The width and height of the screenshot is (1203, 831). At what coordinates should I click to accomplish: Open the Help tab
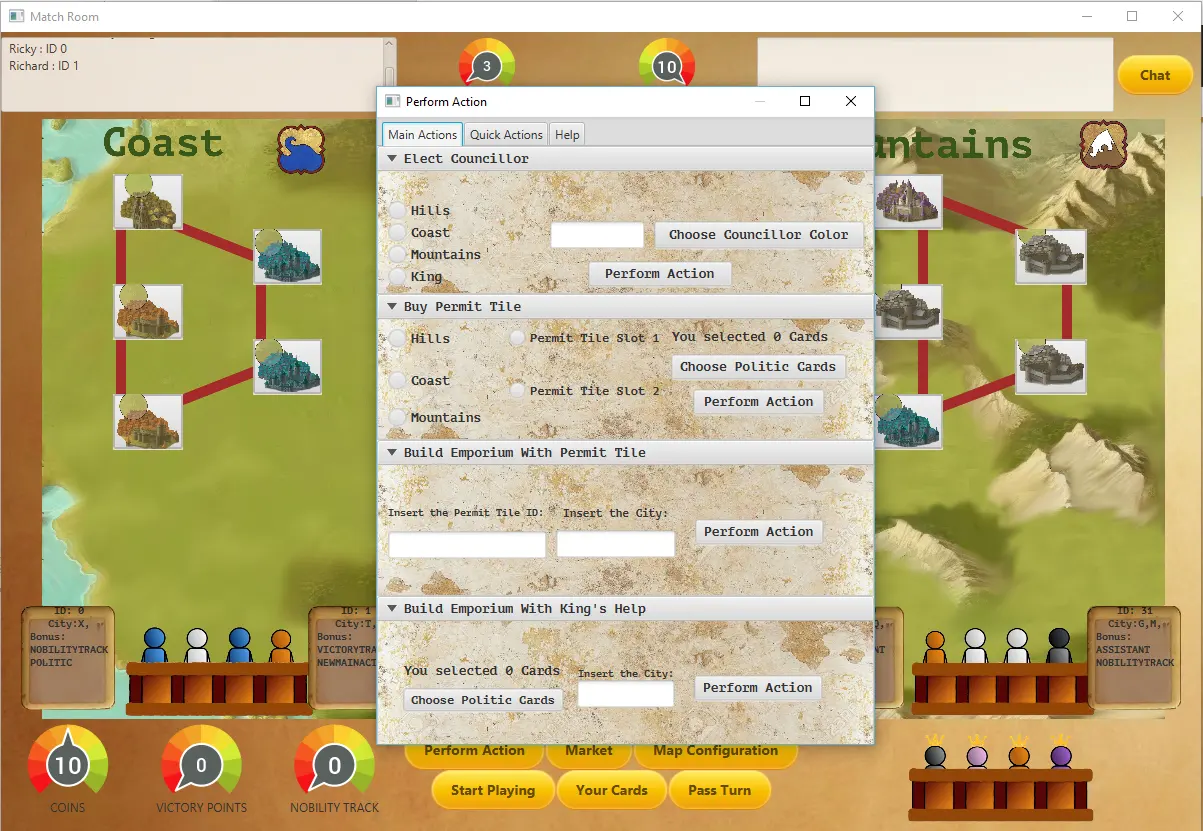(567, 135)
